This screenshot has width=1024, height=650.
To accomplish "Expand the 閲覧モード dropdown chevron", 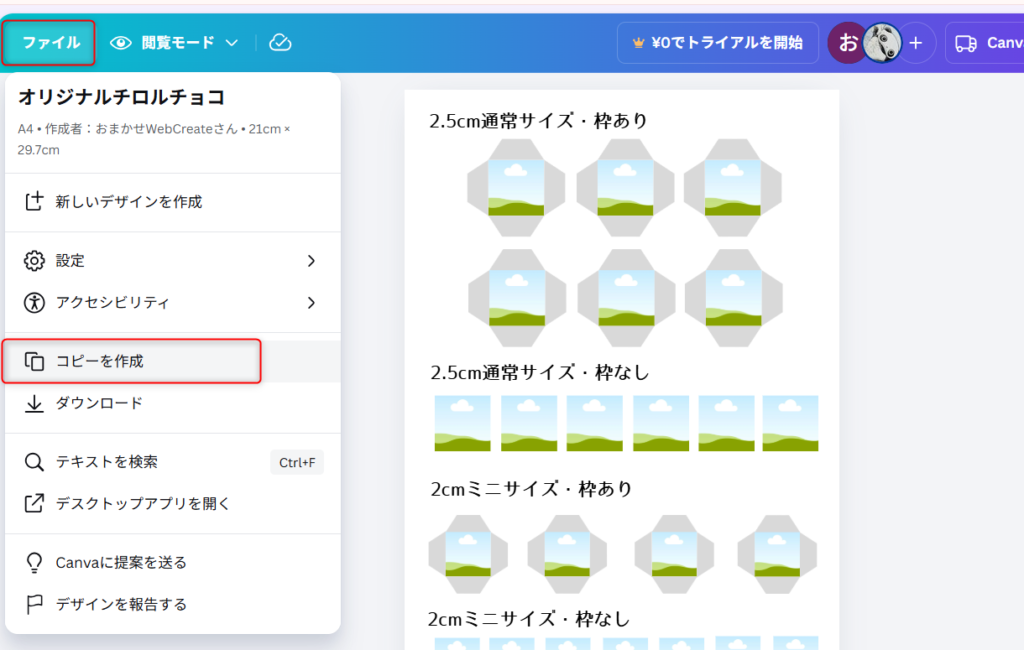I will click(x=232, y=43).
